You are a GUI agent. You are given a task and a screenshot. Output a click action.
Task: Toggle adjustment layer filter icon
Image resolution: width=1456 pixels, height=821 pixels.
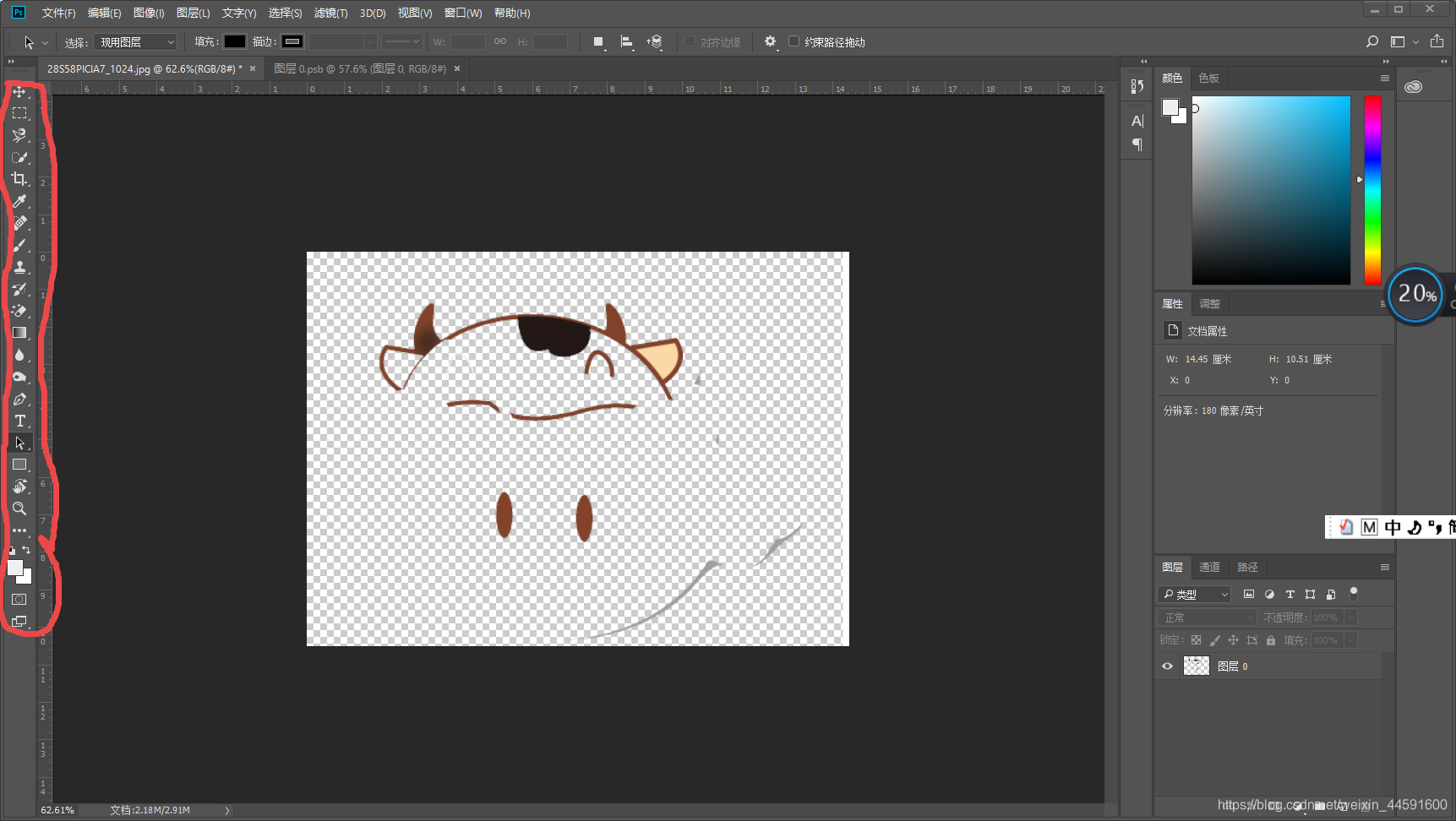pyautogui.click(x=1269, y=594)
